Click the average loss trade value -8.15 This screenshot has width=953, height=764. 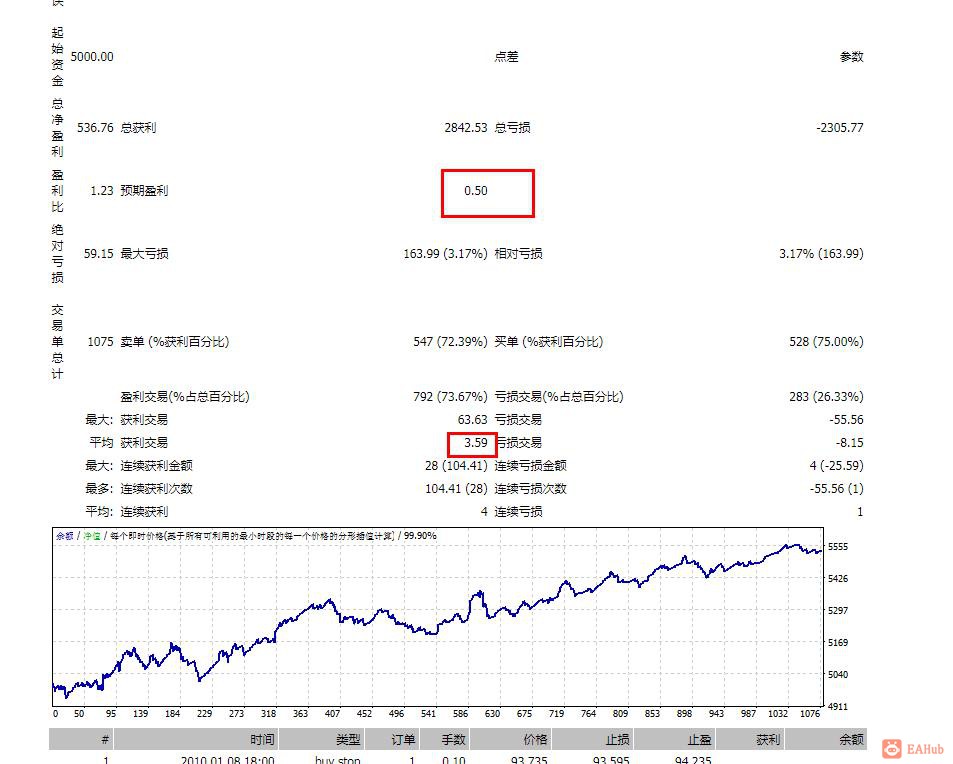pos(850,443)
